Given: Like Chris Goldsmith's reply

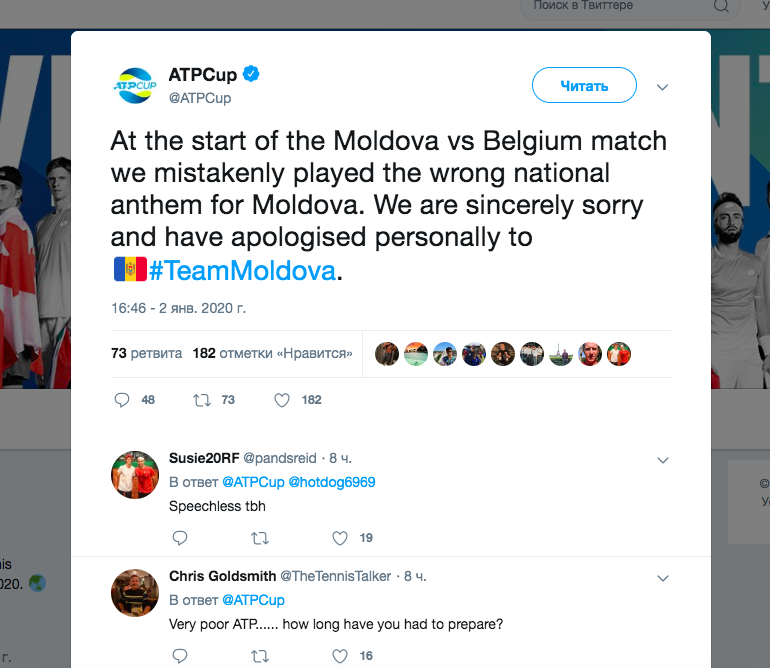Looking at the screenshot, I should [x=340, y=656].
